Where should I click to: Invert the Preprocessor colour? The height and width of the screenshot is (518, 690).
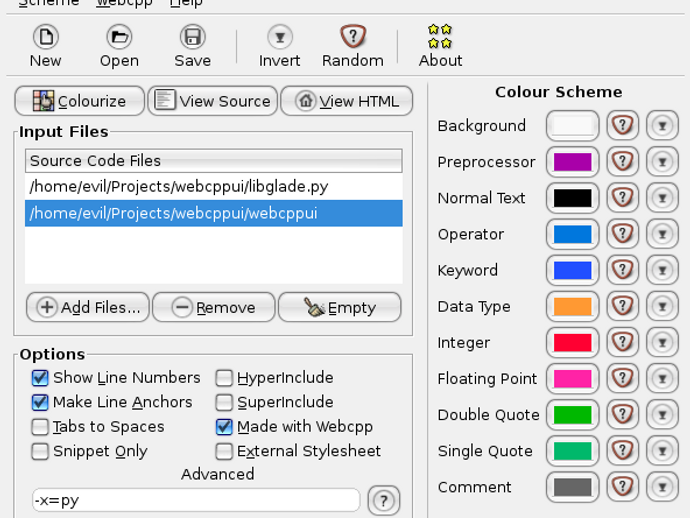[662, 162]
